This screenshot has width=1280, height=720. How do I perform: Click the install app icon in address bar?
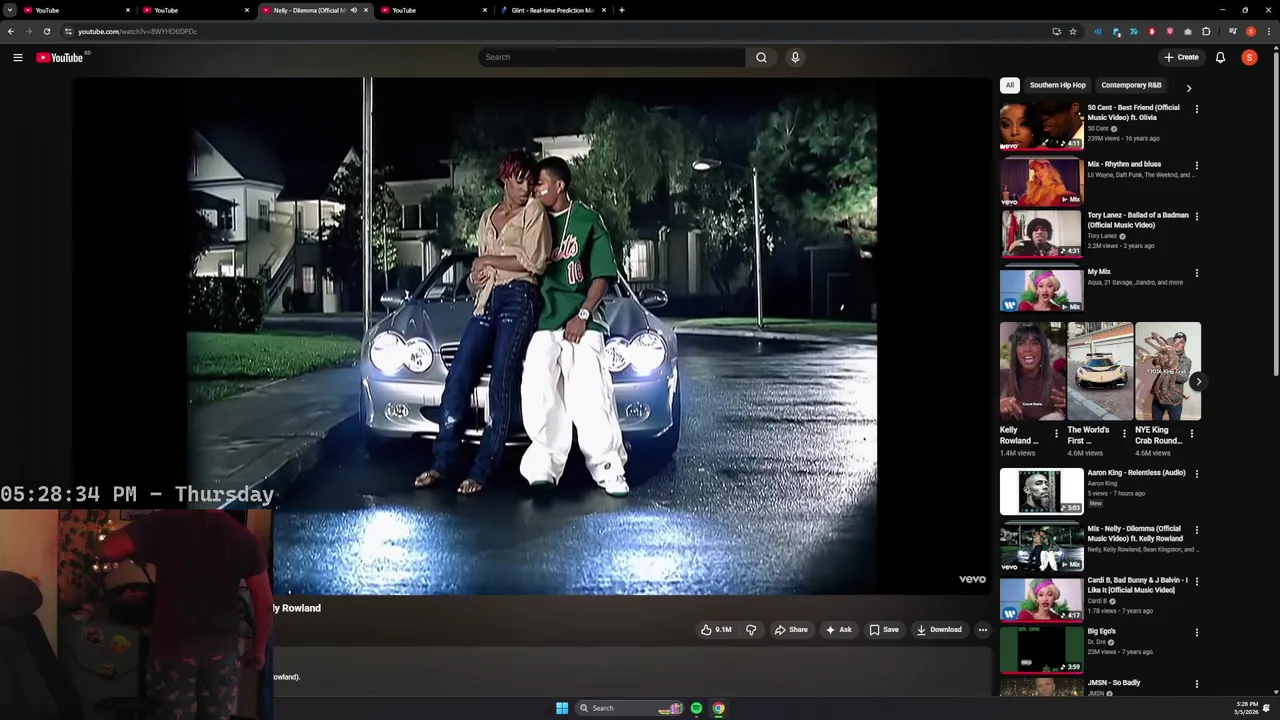[1056, 31]
